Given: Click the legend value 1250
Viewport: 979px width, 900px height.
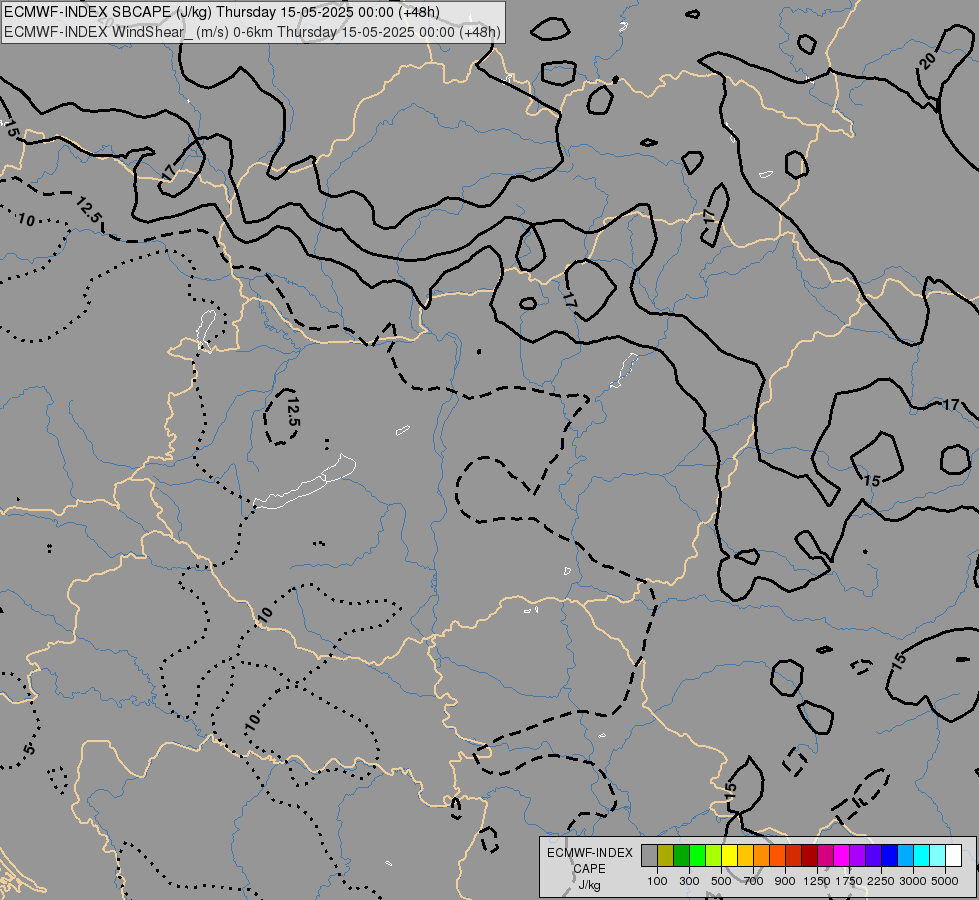Looking at the screenshot, I should pyautogui.click(x=817, y=881).
